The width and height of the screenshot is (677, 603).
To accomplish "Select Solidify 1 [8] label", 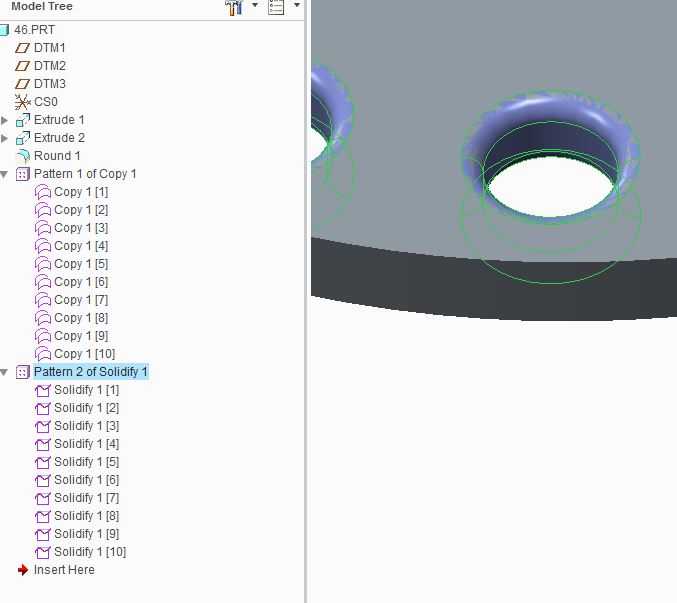I will [x=86, y=516].
